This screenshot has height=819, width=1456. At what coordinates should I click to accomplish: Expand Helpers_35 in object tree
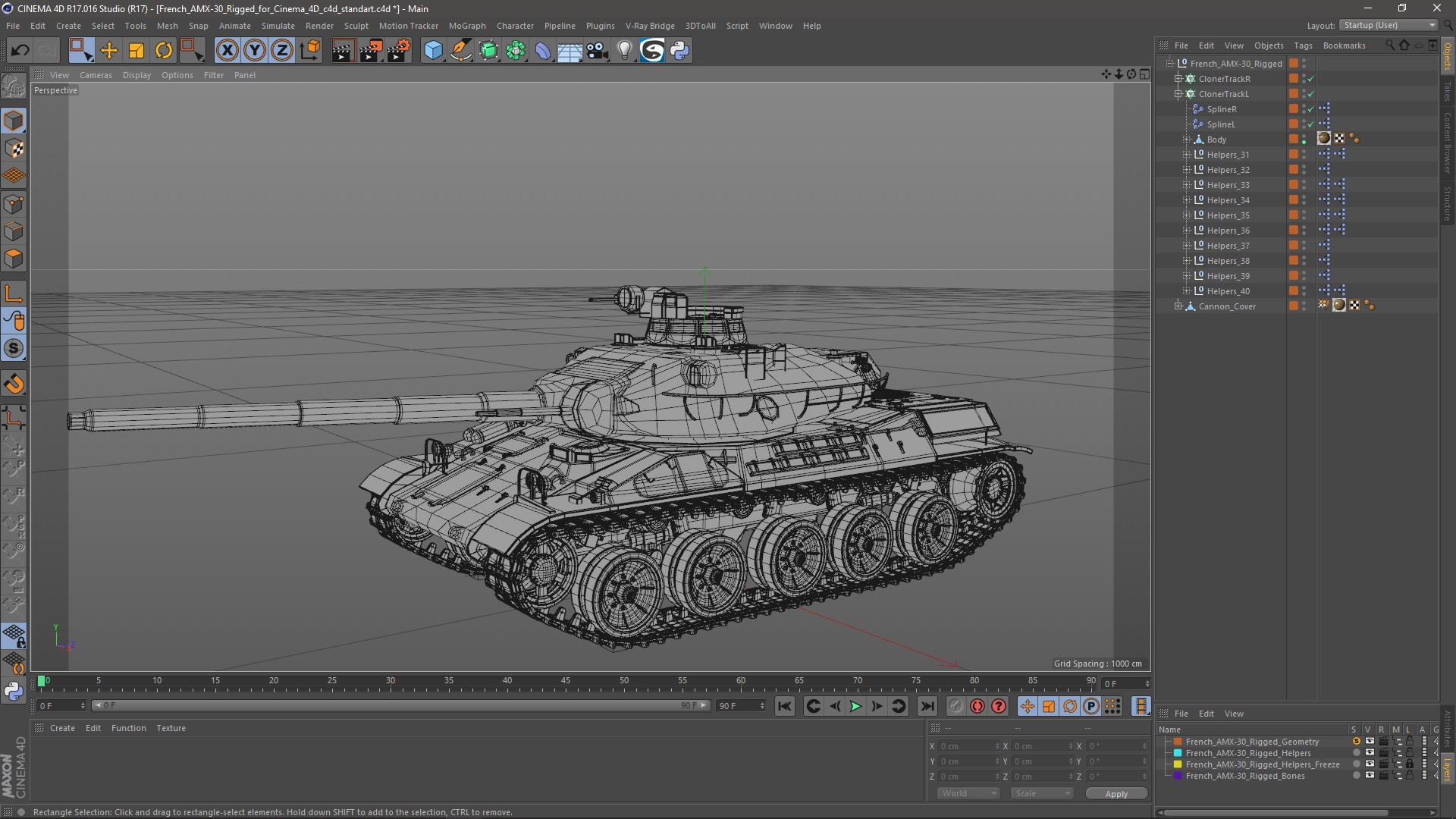coord(1187,215)
